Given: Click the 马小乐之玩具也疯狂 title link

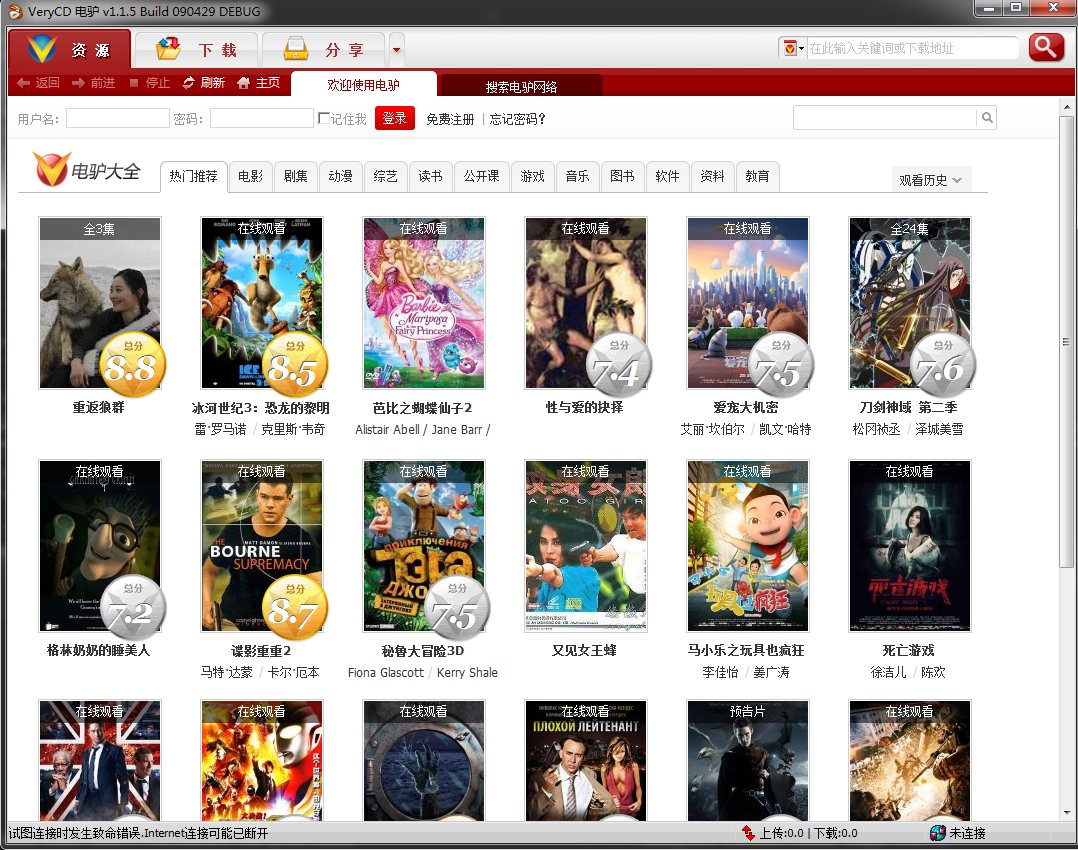Looking at the screenshot, I should pyautogui.click(x=746, y=651).
